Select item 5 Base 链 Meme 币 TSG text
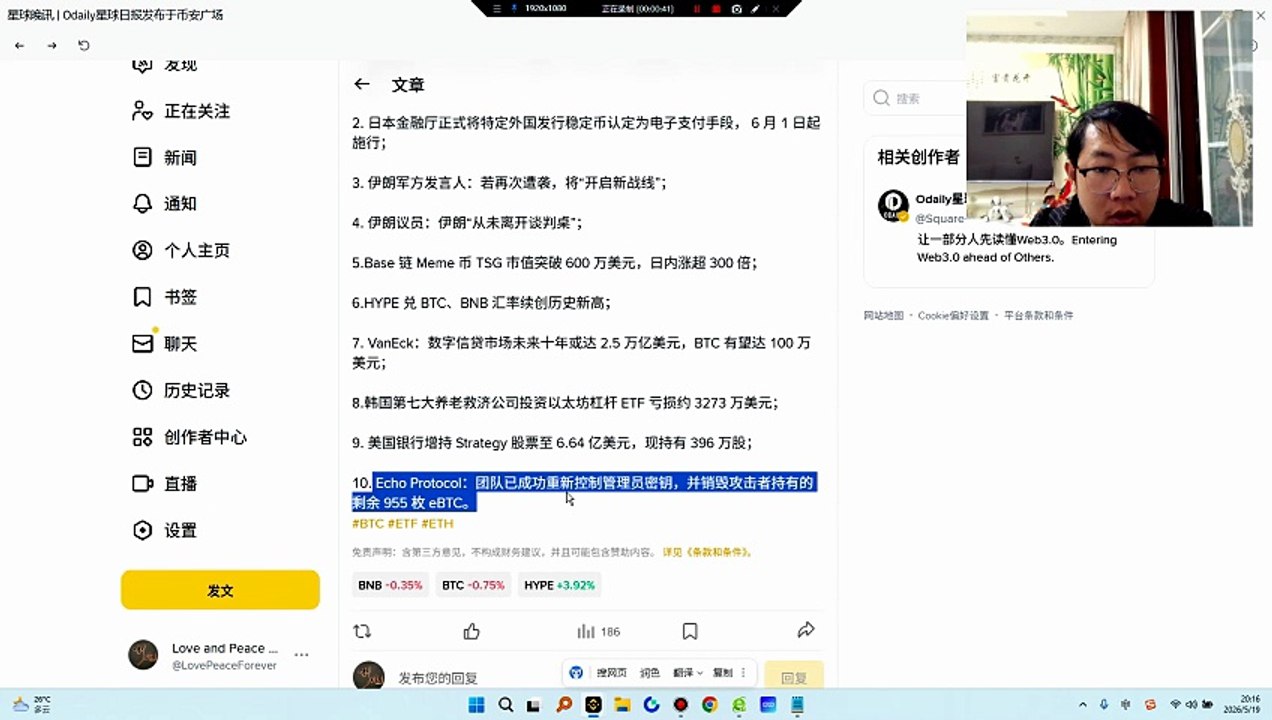Viewport: 1272px width, 720px height. [x=554, y=263]
